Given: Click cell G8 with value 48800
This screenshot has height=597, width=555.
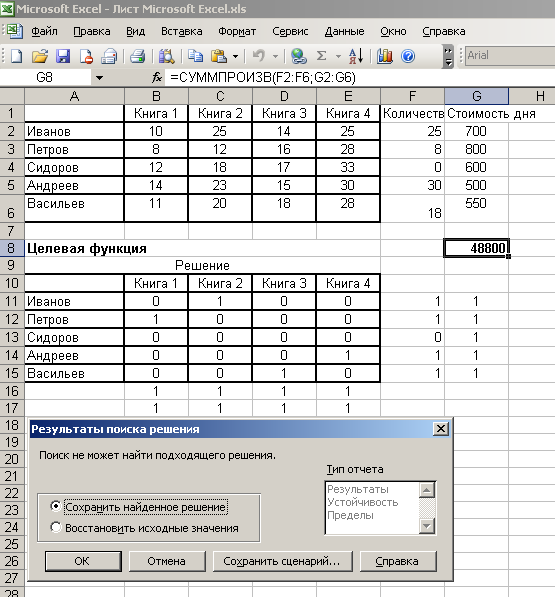Looking at the screenshot, I should [477, 248].
